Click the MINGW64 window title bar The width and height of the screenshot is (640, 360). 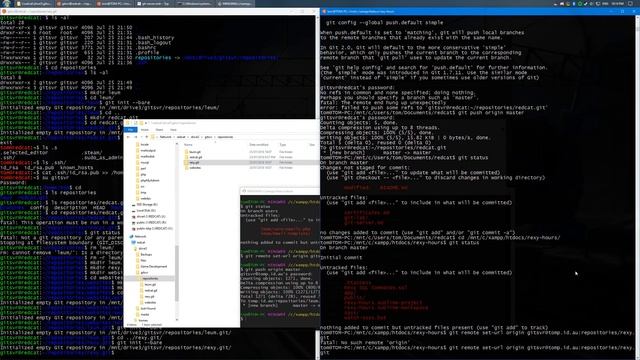pos(280,191)
